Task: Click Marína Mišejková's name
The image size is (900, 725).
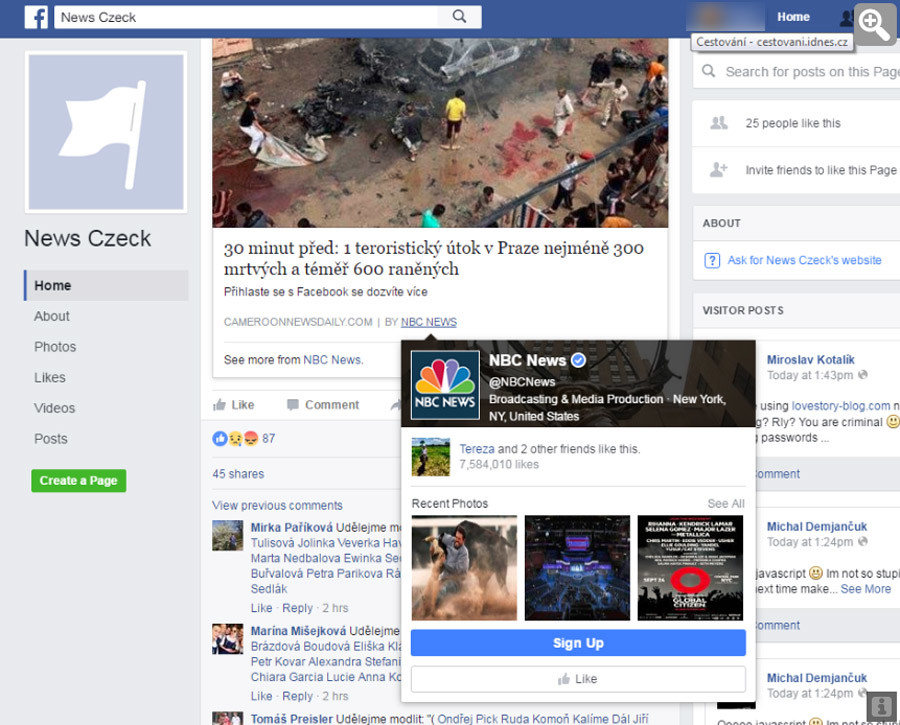Action: click(x=298, y=631)
